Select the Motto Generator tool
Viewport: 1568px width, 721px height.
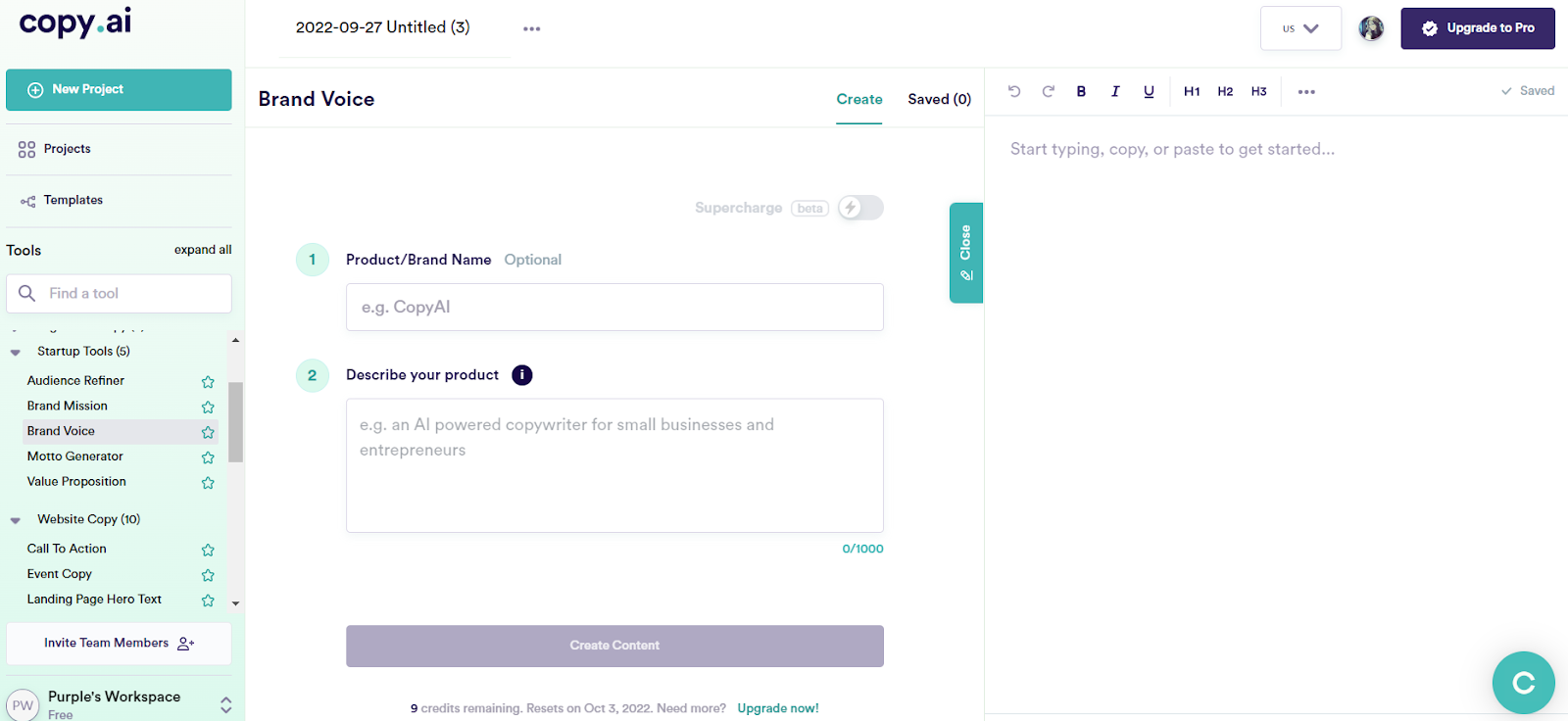[x=74, y=457]
